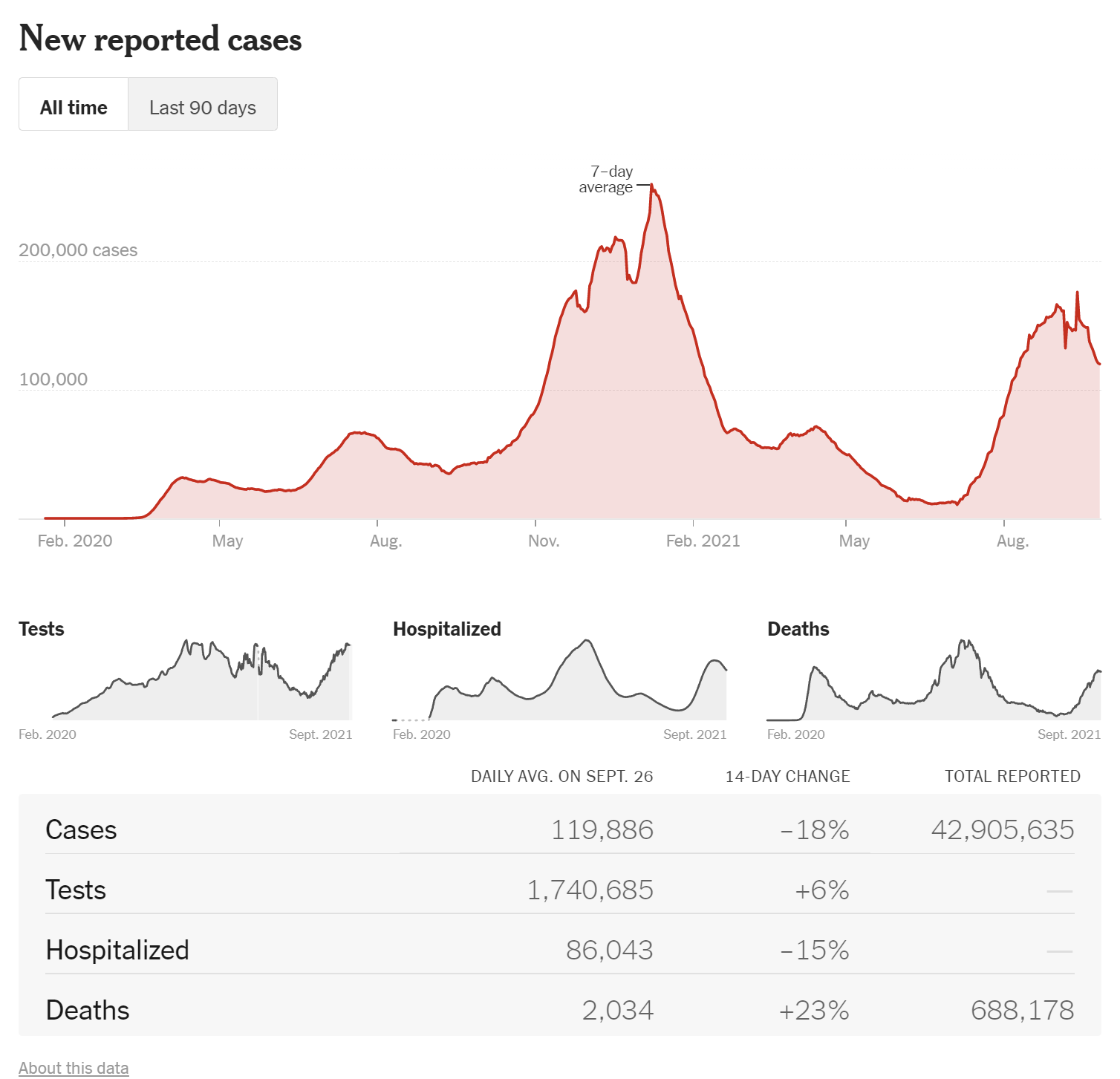
Task: Click the Feb. 2020 main chart axis label
Action: point(75,541)
